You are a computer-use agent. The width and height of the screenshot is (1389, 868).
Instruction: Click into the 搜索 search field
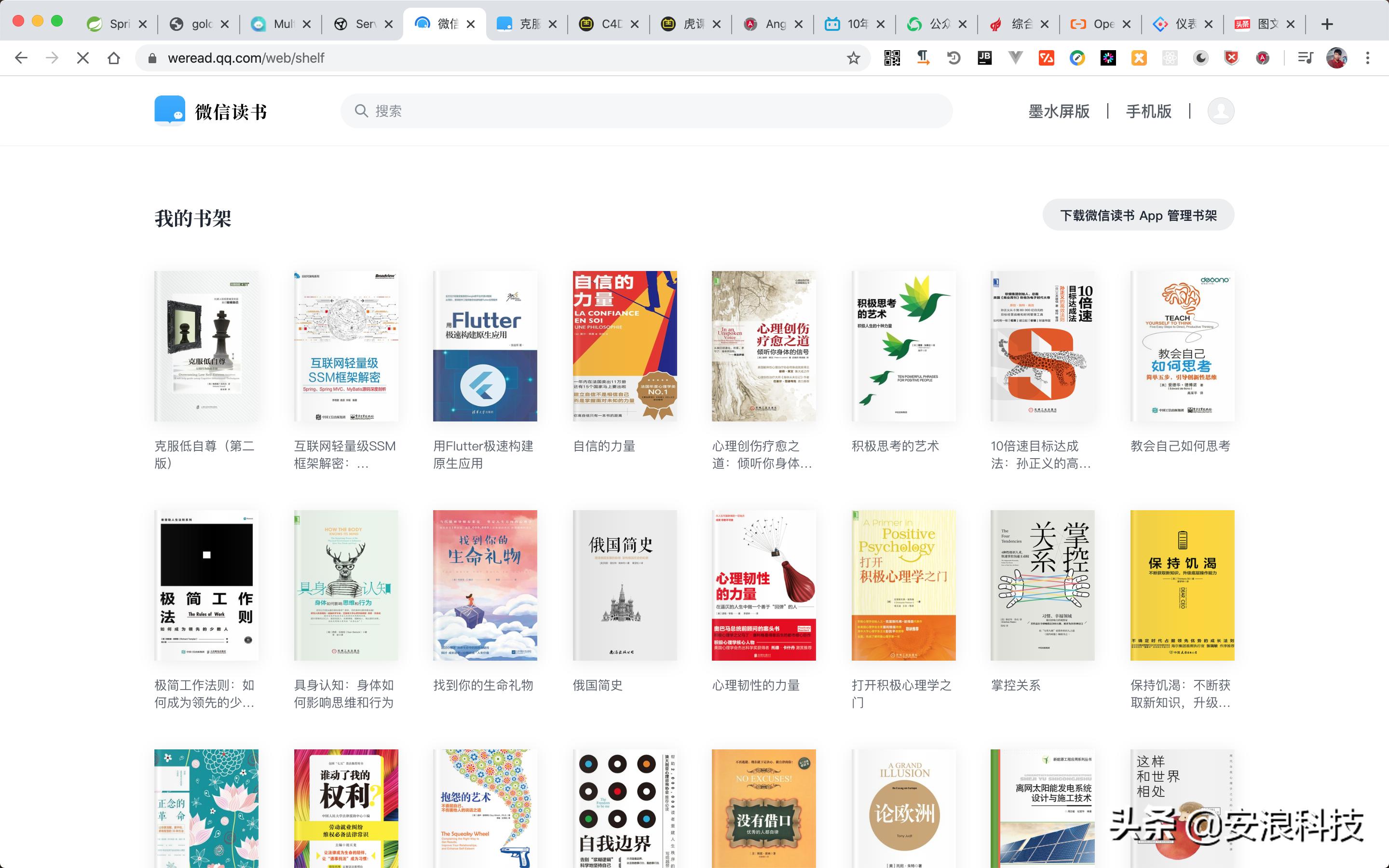pyautogui.click(x=646, y=111)
